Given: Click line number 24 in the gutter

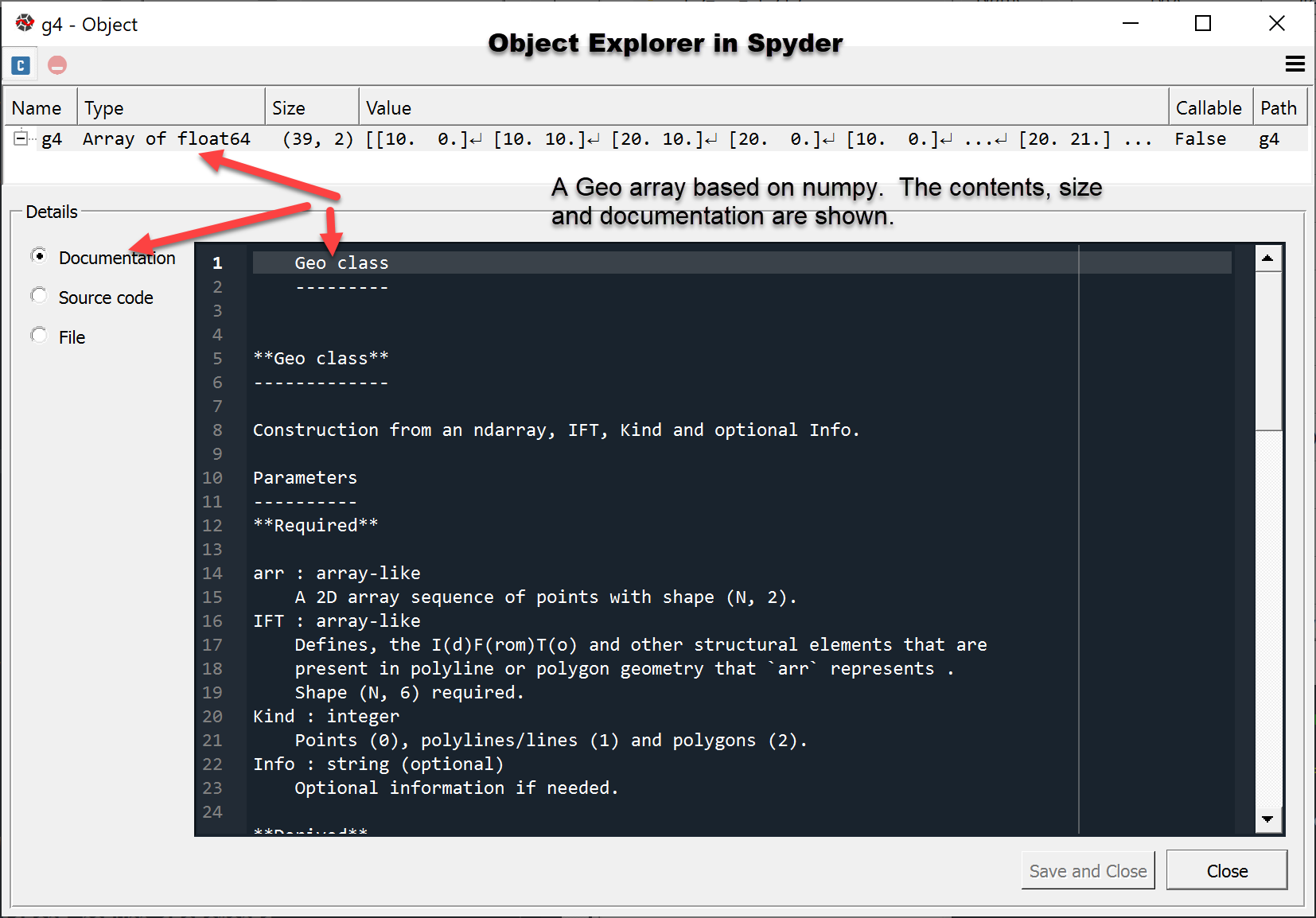Looking at the screenshot, I should point(212,811).
